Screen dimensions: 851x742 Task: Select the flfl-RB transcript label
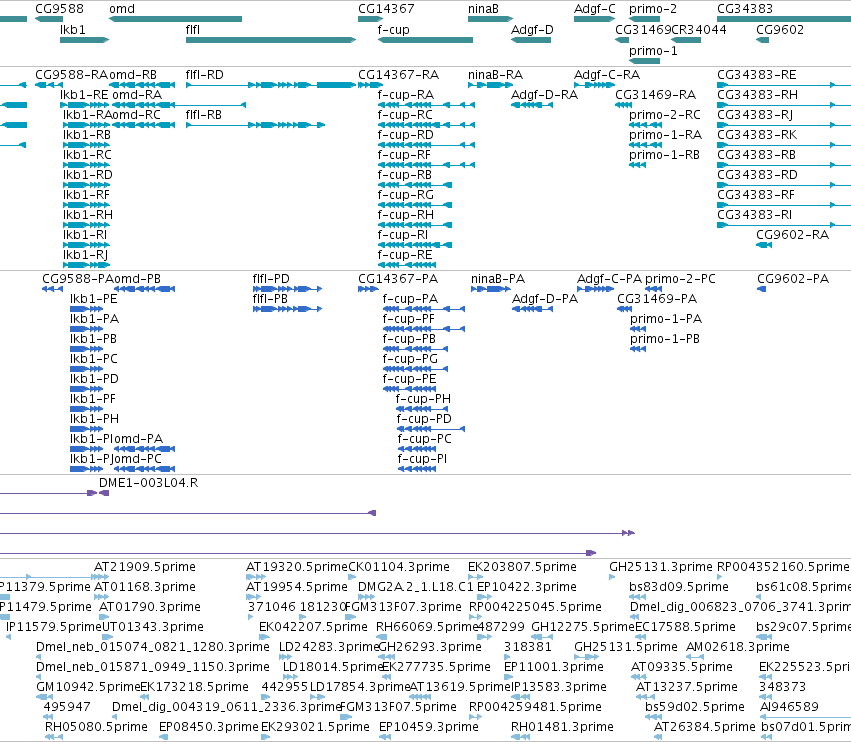pyautogui.click(x=204, y=115)
